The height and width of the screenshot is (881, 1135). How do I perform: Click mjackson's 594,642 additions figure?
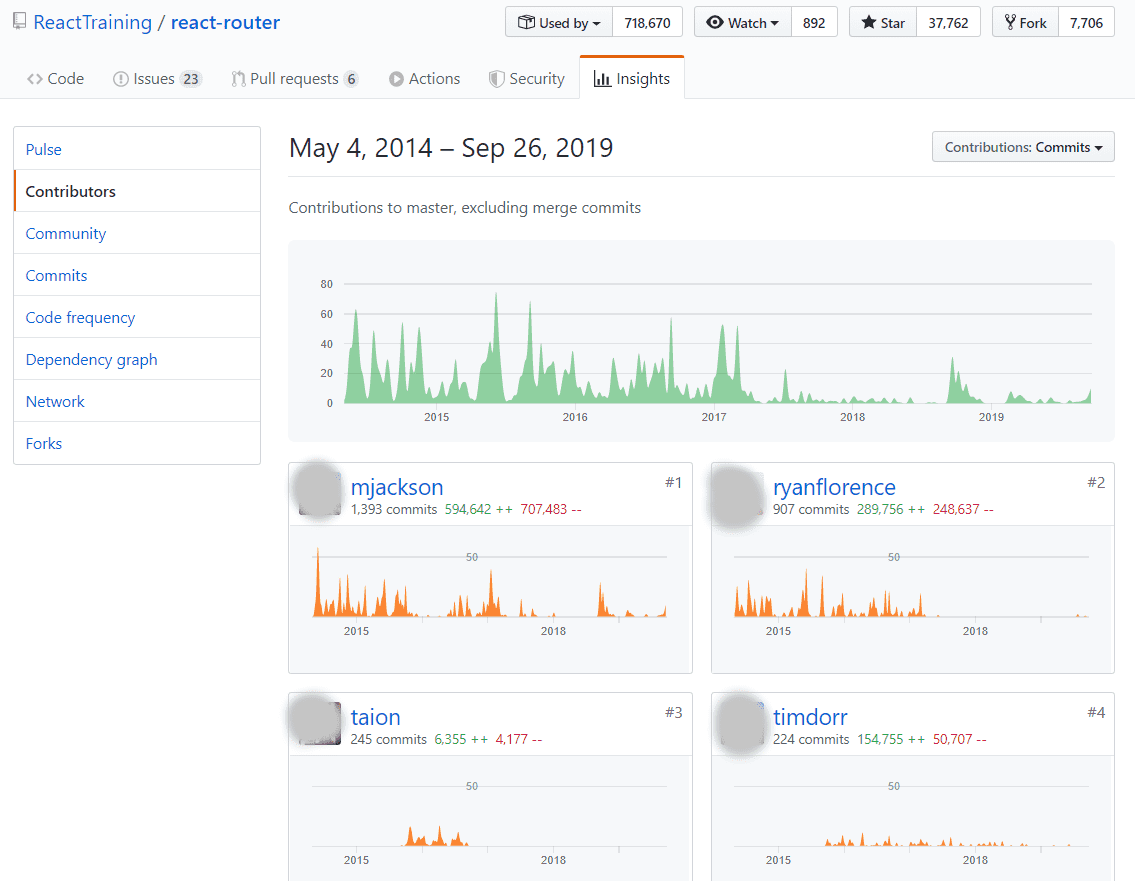pyautogui.click(x=478, y=510)
